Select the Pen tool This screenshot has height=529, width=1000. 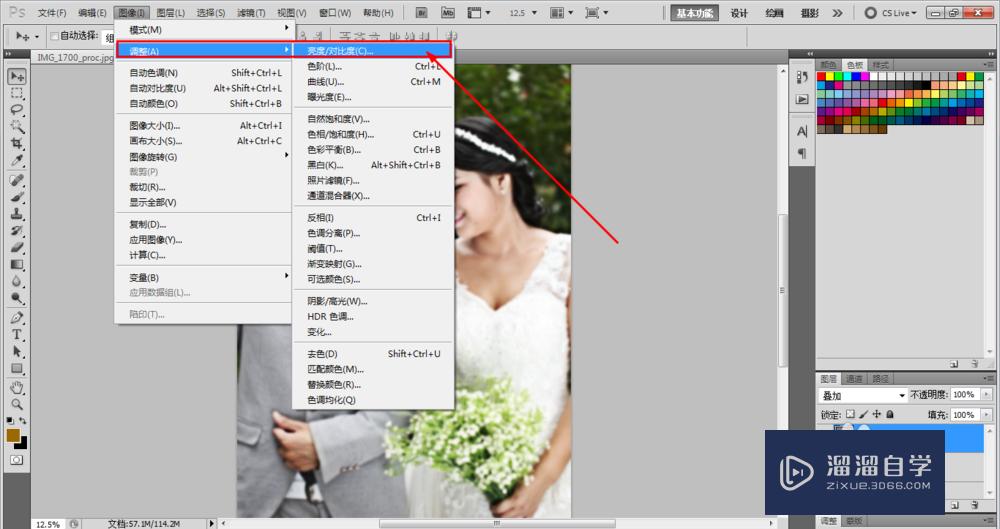tap(17, 318)
